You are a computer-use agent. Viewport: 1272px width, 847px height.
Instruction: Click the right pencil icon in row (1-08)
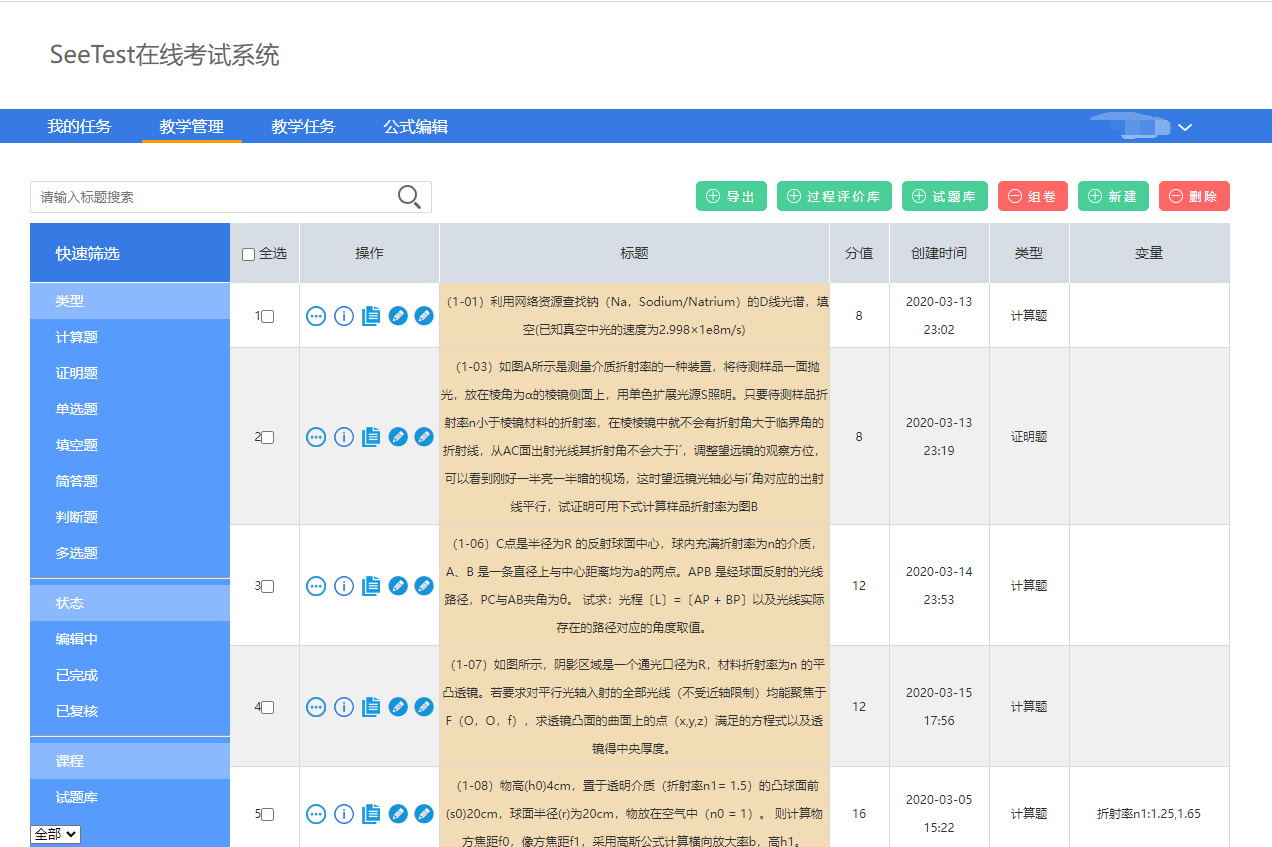424,814
